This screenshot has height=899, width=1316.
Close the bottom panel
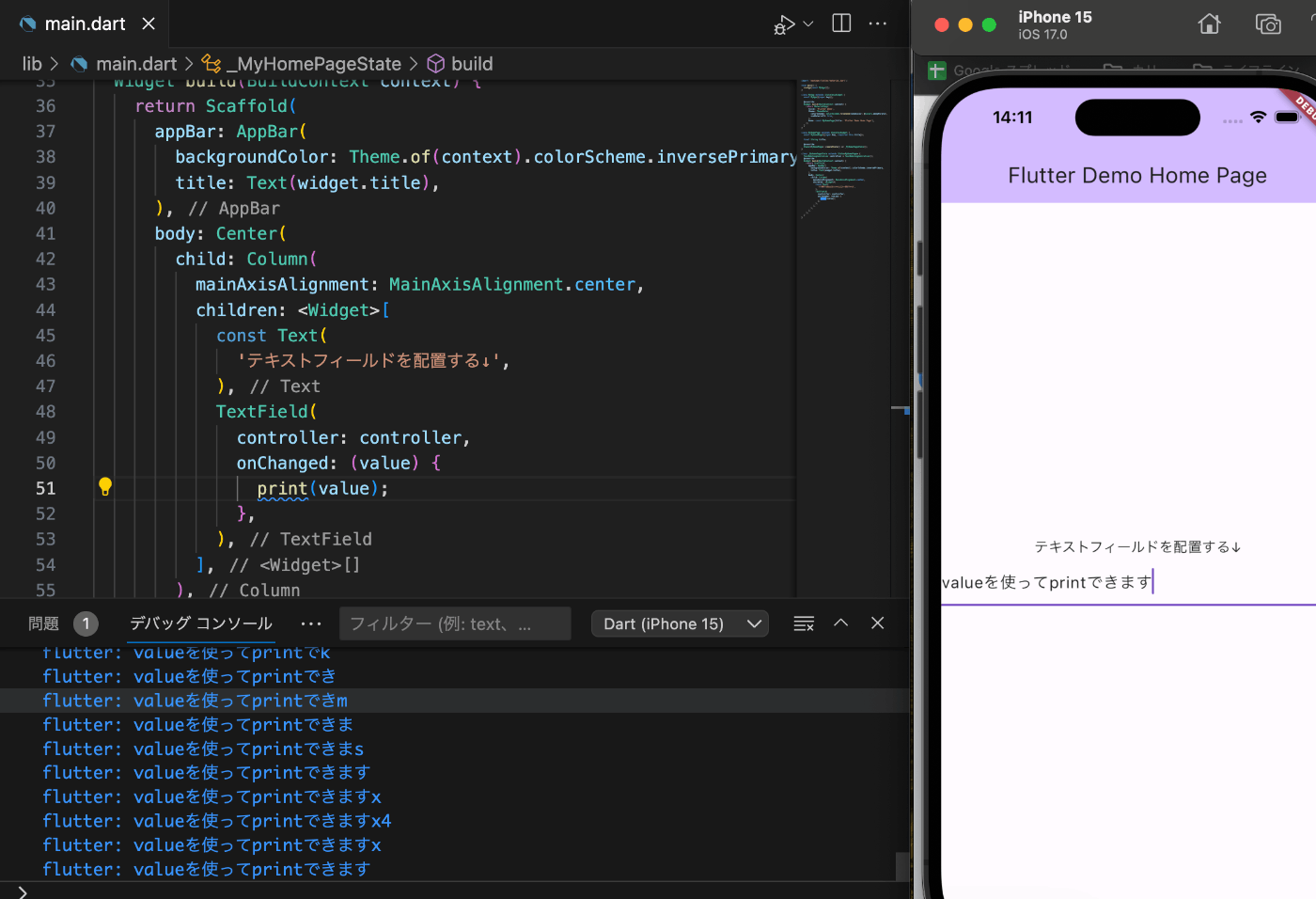coord(878,623)
